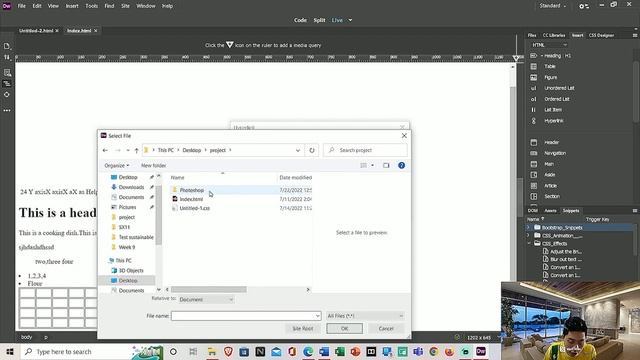Insert an Ordered List
640x360 pixels.
[x=556, y=99]
